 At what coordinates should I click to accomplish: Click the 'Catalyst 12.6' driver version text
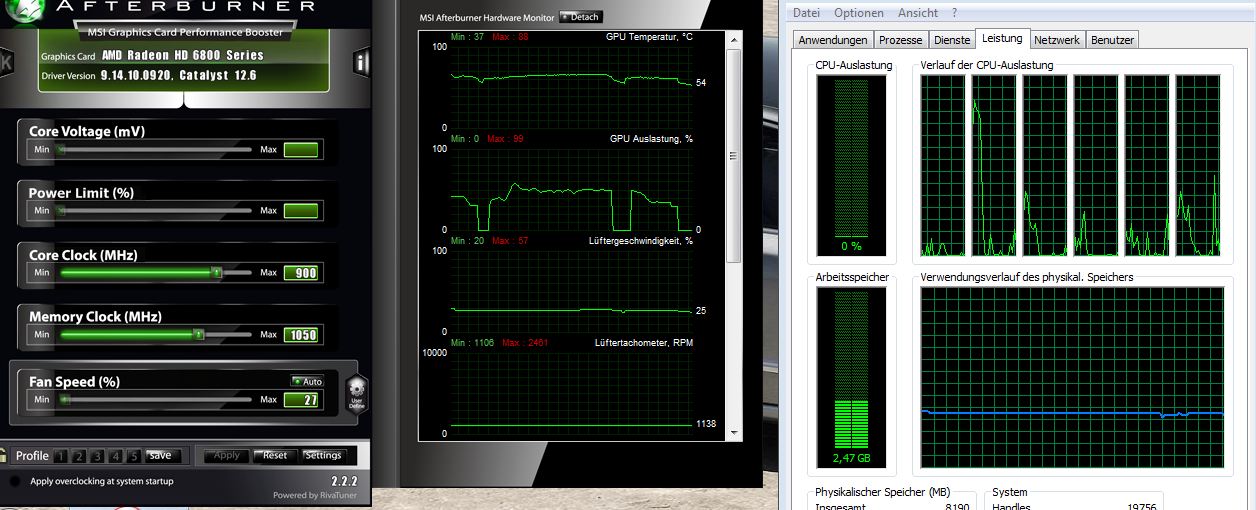coord(217,75)
